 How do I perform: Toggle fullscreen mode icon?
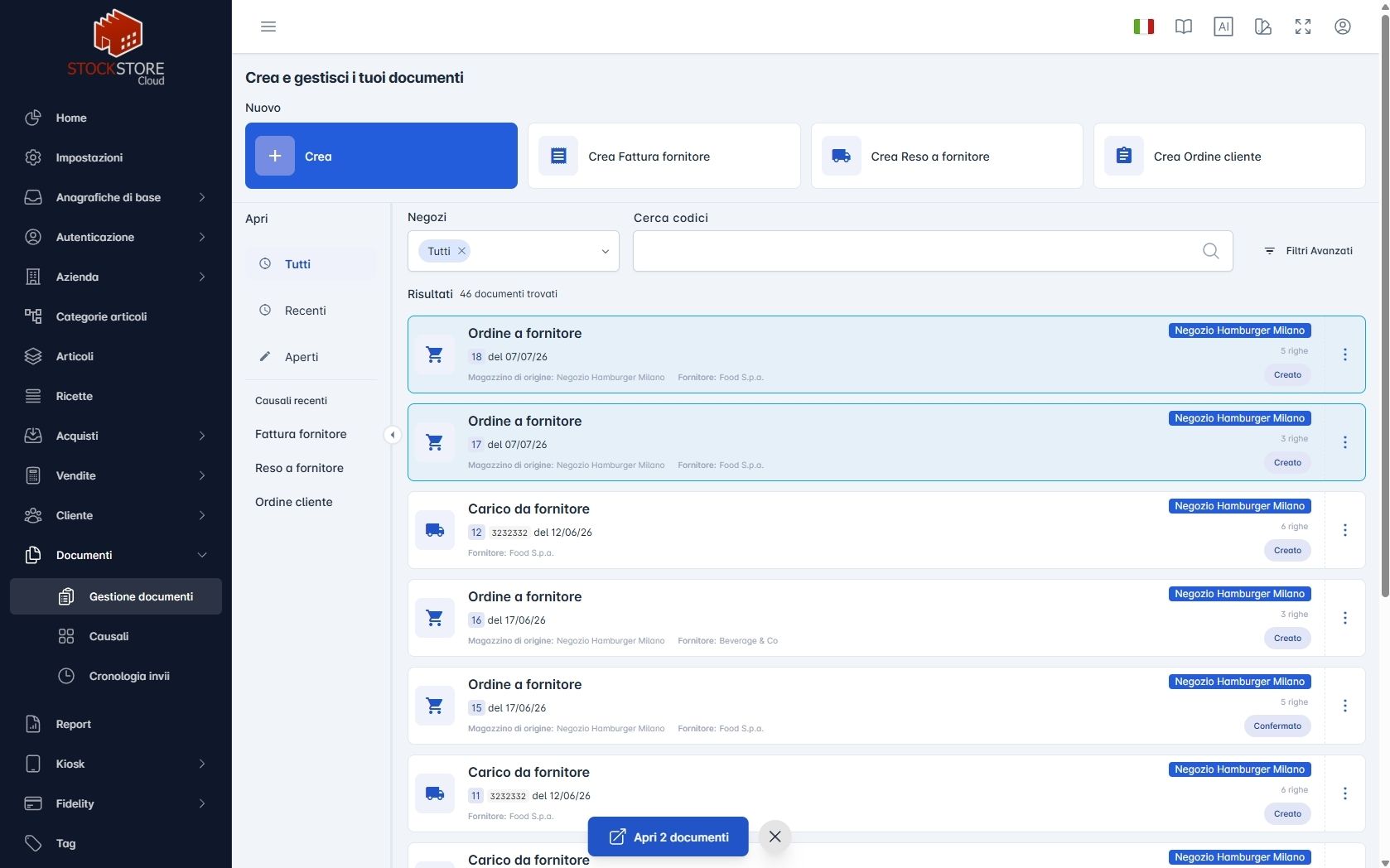pos(1303,27)
